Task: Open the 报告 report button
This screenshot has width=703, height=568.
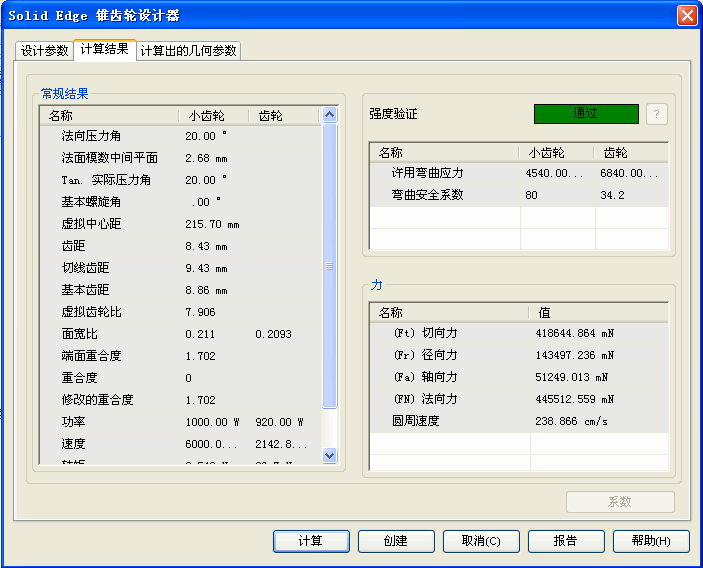Action: pyautogui.click(x=566, y=541)
